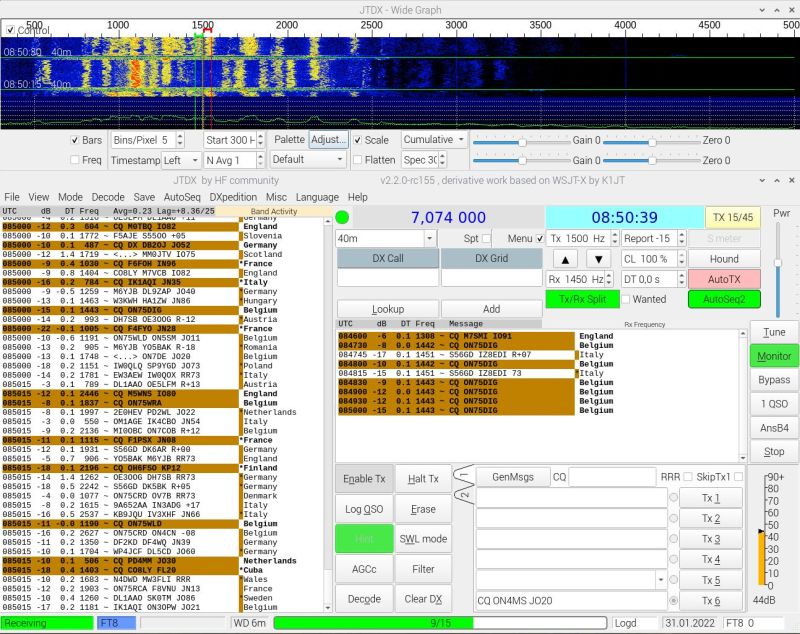Click the SWL mode button

[423, 539]
